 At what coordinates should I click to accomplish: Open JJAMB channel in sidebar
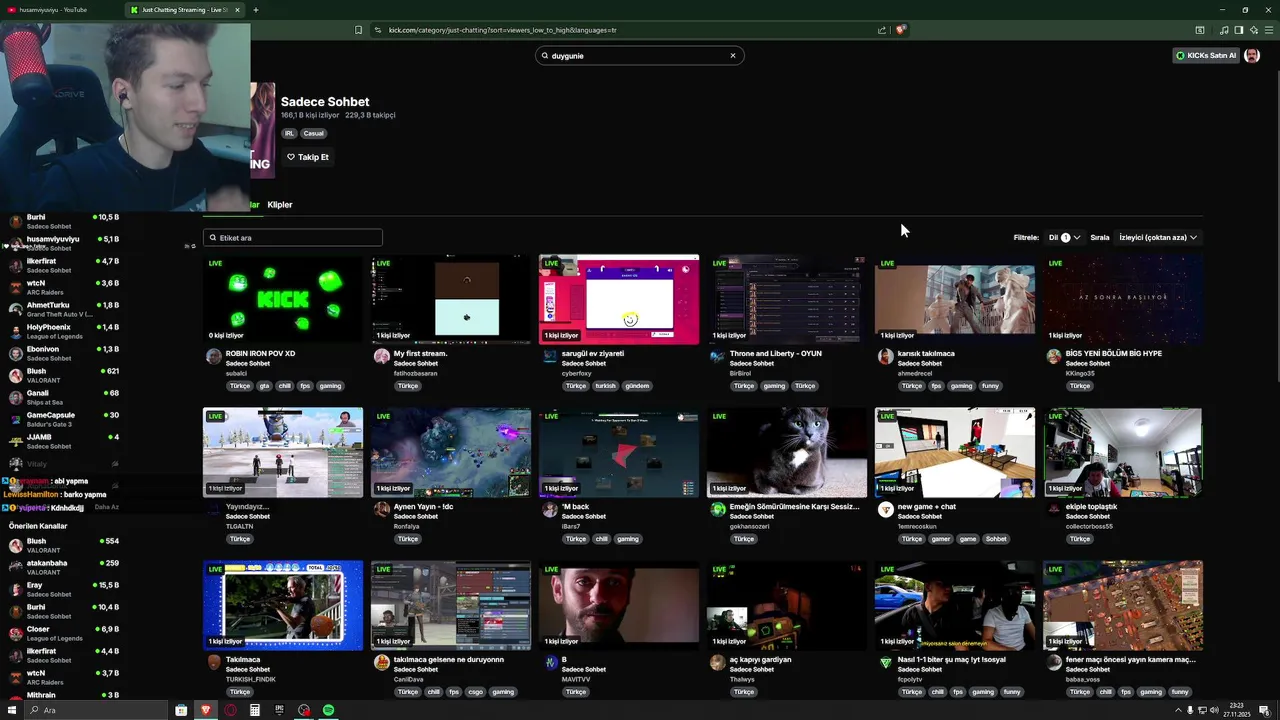tap(64, 441)
